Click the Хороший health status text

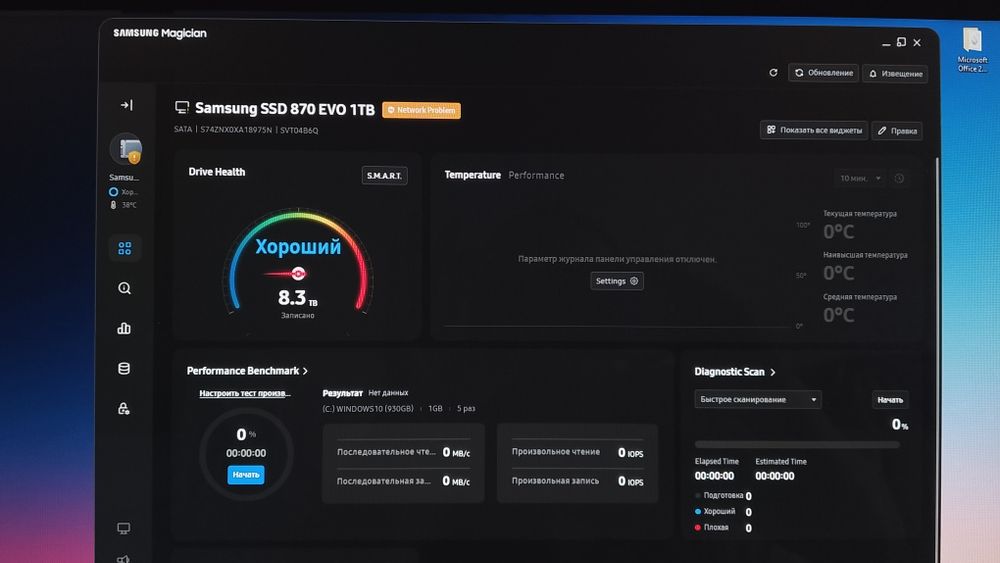(298, 247)
